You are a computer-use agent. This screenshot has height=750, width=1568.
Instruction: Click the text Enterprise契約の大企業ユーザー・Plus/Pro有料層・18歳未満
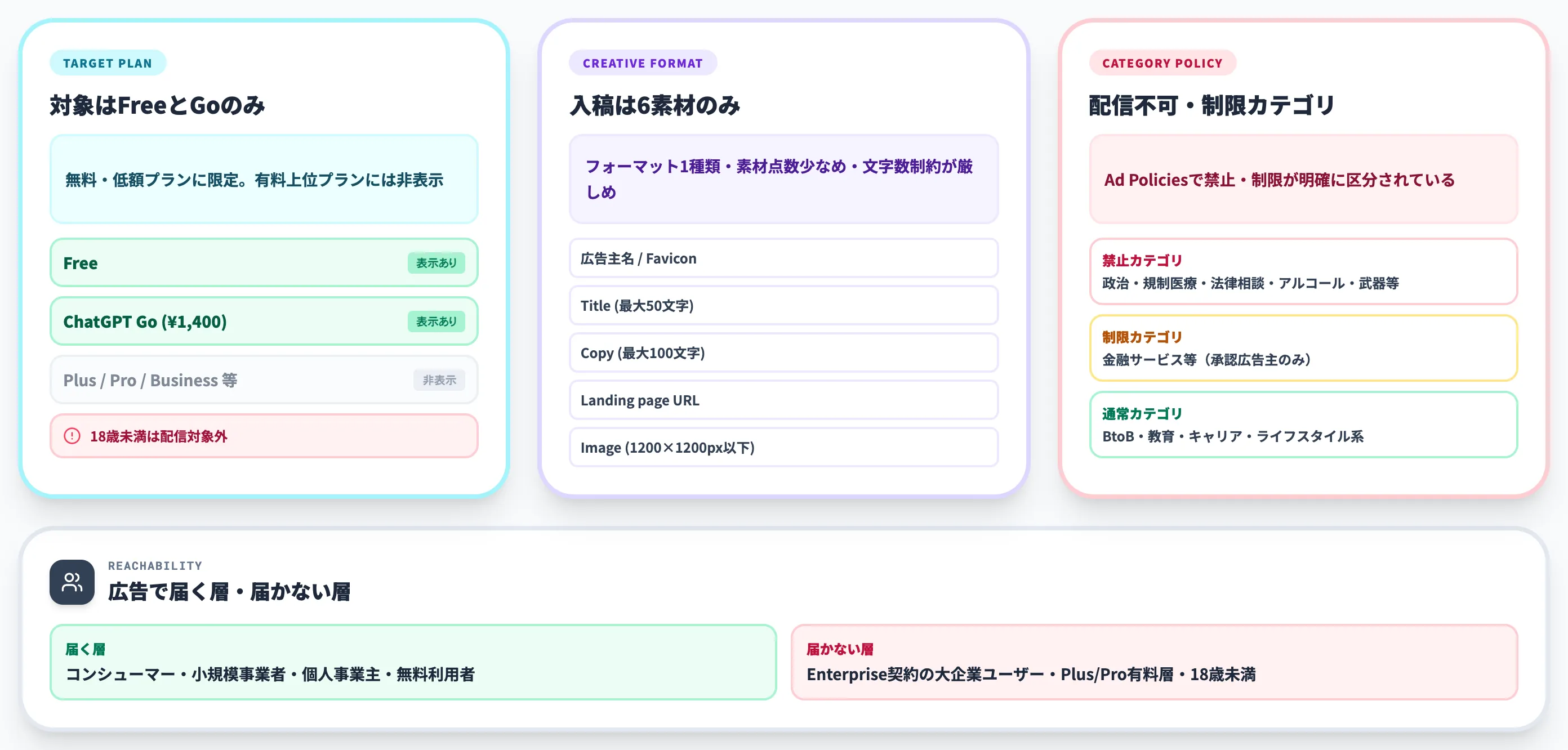(x=1031, y=675)
